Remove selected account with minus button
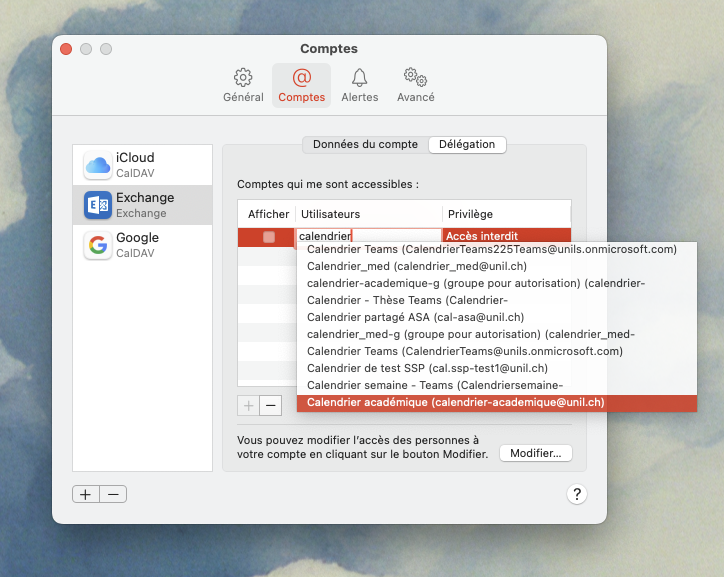This screenshot has height=577, width=724. coord(113,494)
